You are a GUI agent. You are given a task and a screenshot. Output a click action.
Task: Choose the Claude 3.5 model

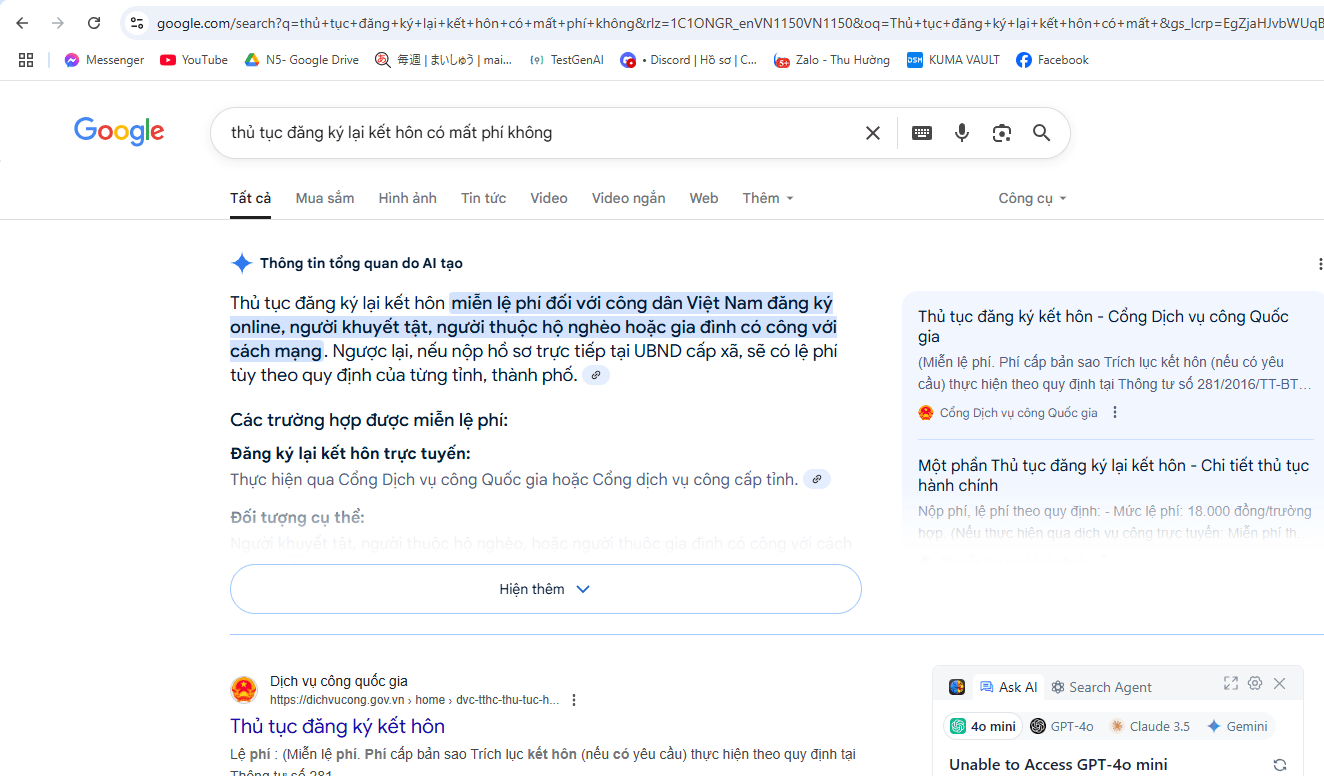coord(1150,726)
